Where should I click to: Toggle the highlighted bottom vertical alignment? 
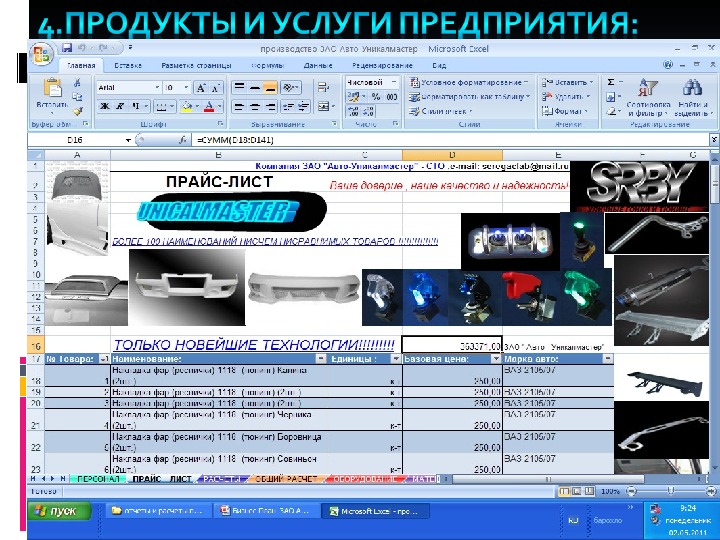[270, 87]
